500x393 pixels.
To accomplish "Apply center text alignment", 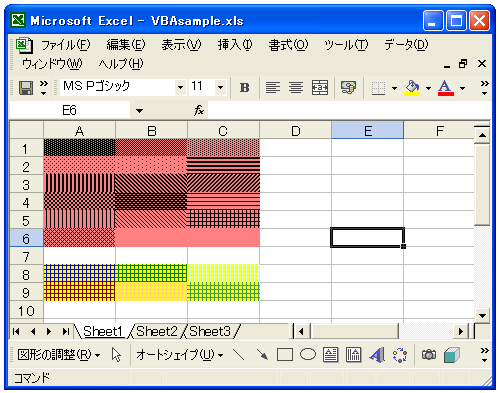I will pyautogui.click(x=296, y=88).
